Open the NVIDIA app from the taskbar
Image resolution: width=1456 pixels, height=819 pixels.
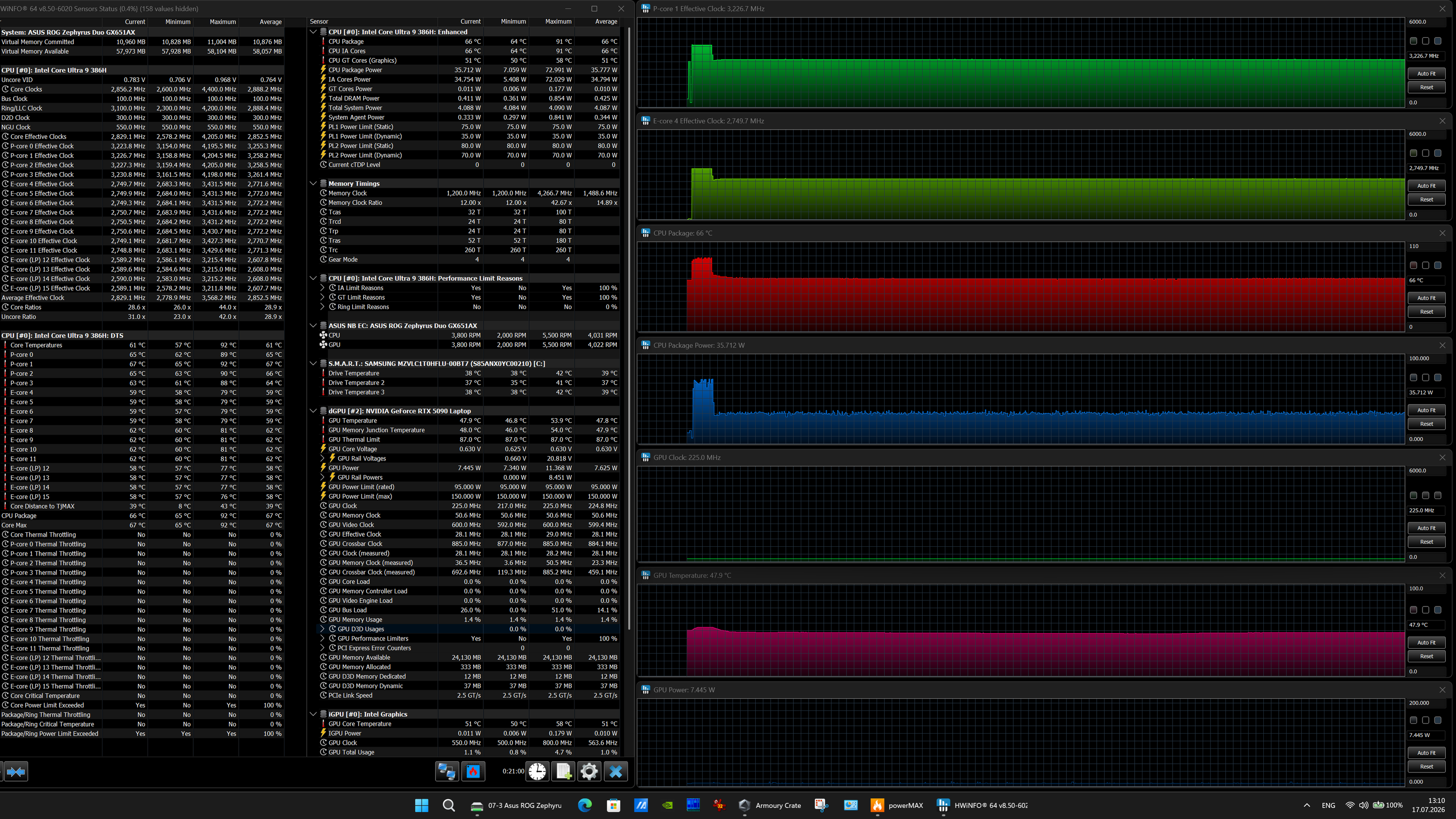coord(667,805)
